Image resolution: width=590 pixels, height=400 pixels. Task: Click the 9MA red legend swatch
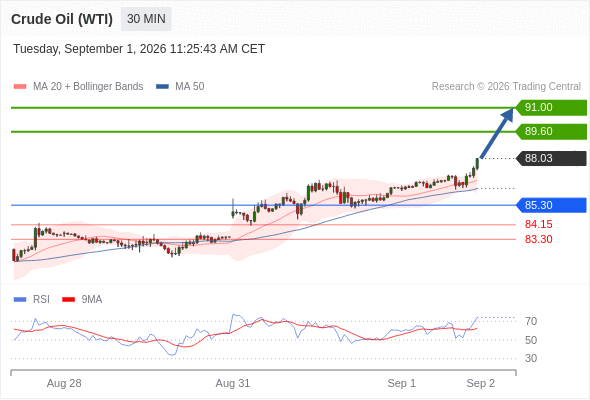tap(68, 300)
